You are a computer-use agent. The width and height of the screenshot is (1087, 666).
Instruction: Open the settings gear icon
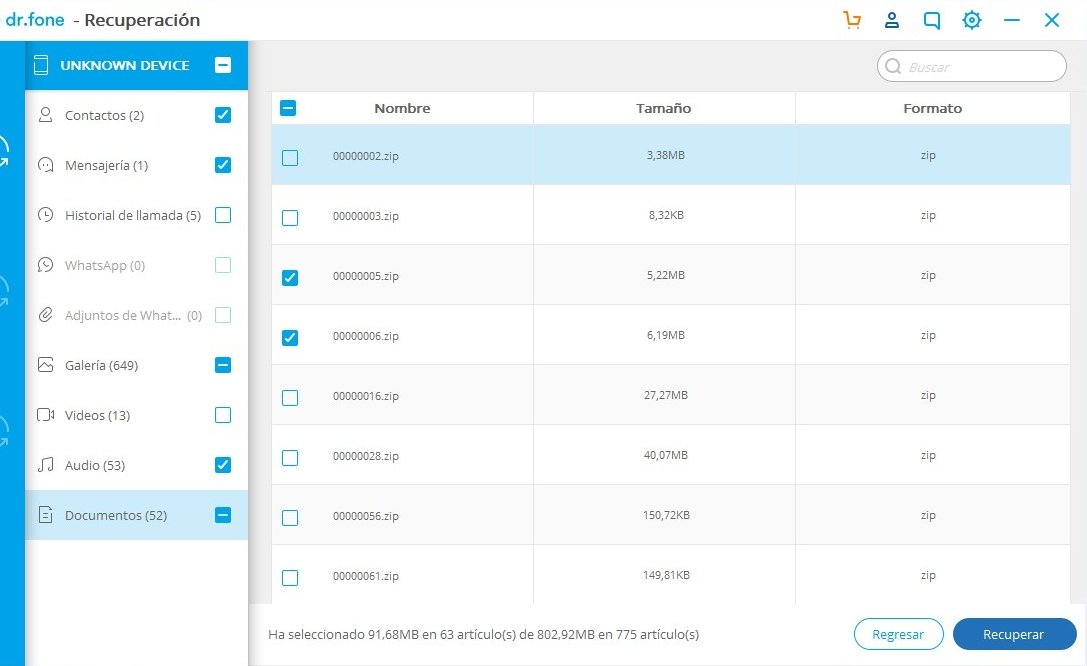tap(972, 20)
